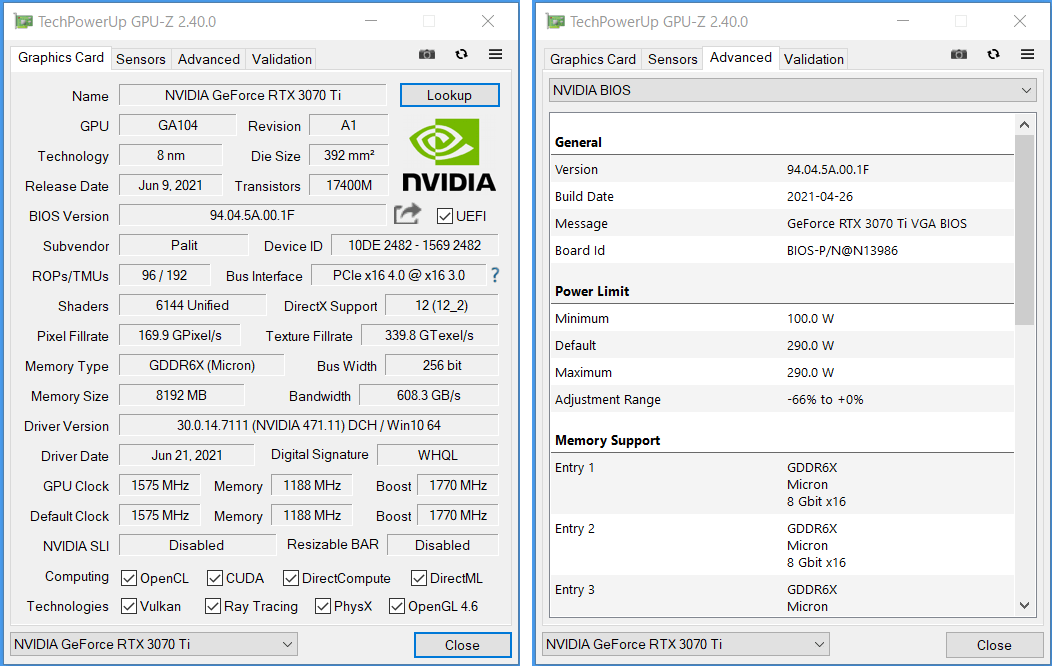Click the BIOS Version field 94.04.5A.00.1F
This screenshot has height=666, width=1052.
point(252,215)
